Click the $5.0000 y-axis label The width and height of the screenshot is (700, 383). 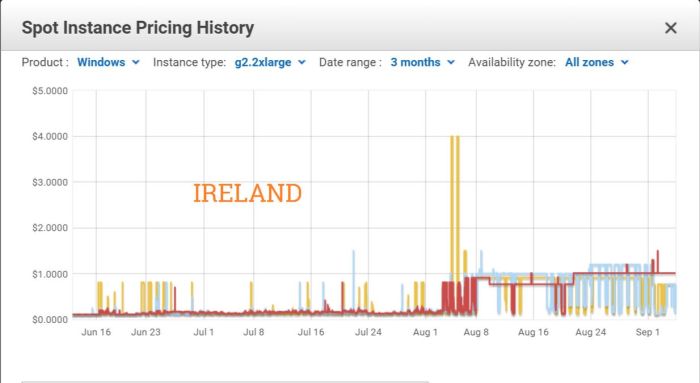coord(50,91)
